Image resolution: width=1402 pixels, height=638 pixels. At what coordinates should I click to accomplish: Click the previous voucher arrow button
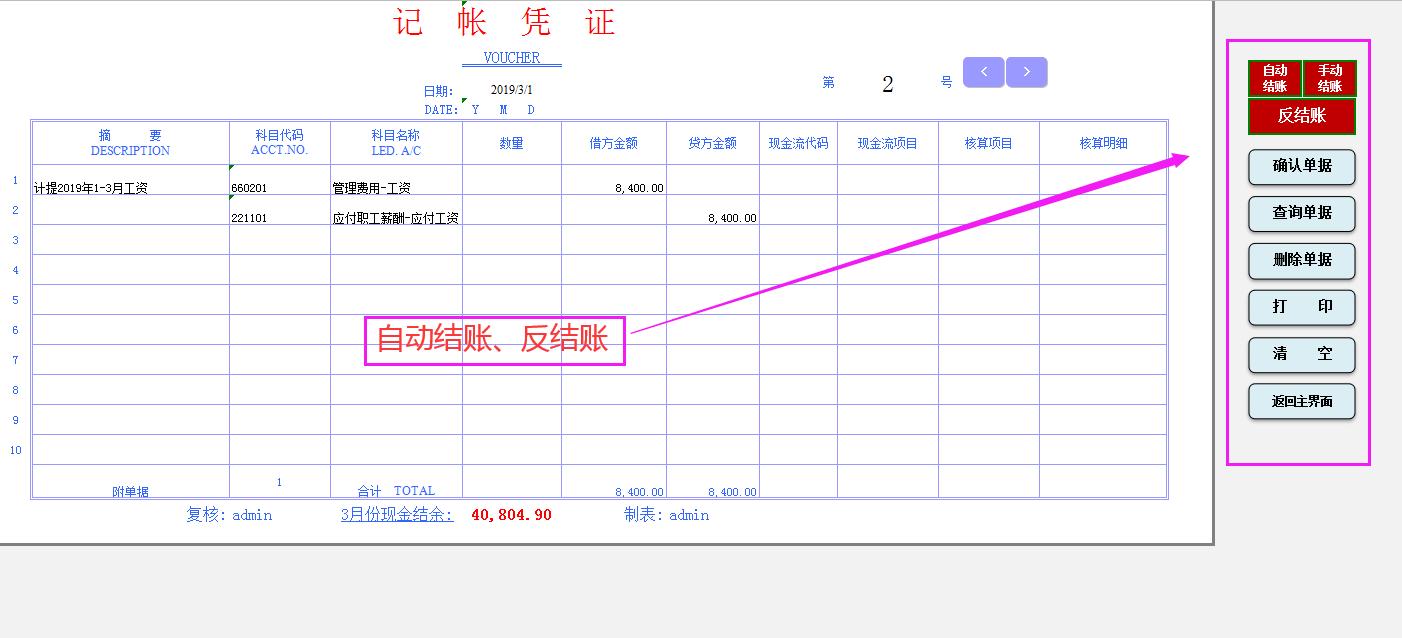[983, 71]
